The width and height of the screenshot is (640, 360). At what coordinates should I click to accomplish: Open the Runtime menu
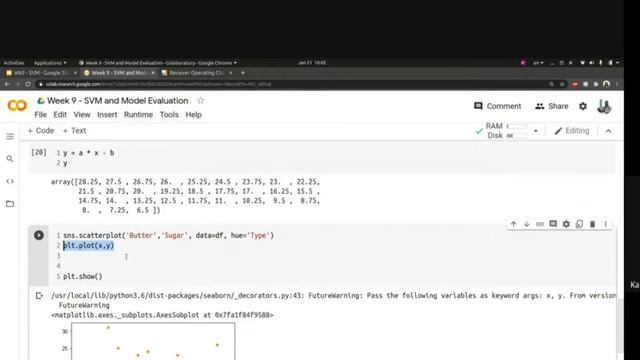(138, 115)
